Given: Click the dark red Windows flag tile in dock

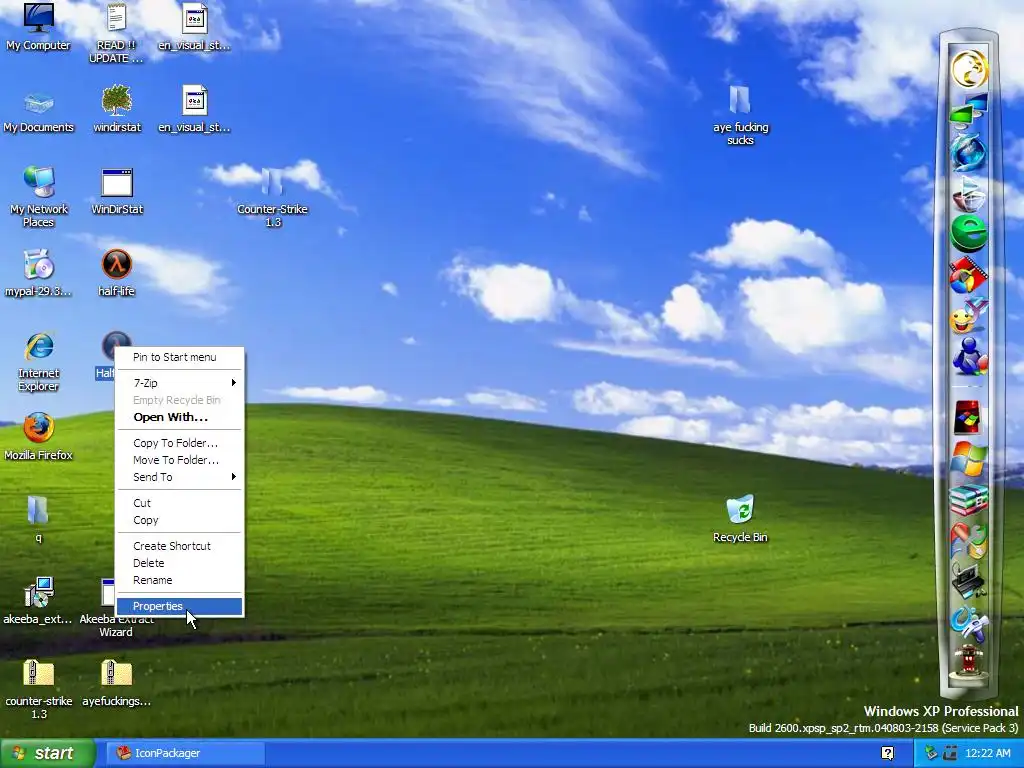Looking at the screenshot, I should click(x=968, y=418).
